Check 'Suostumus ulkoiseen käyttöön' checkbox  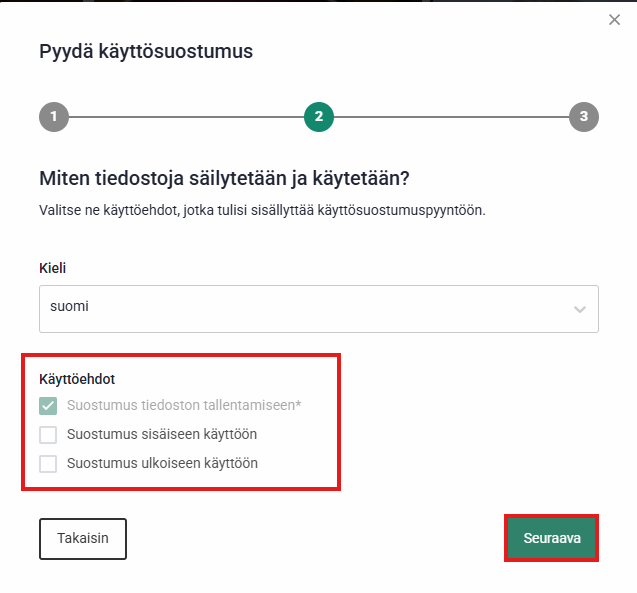48,464
